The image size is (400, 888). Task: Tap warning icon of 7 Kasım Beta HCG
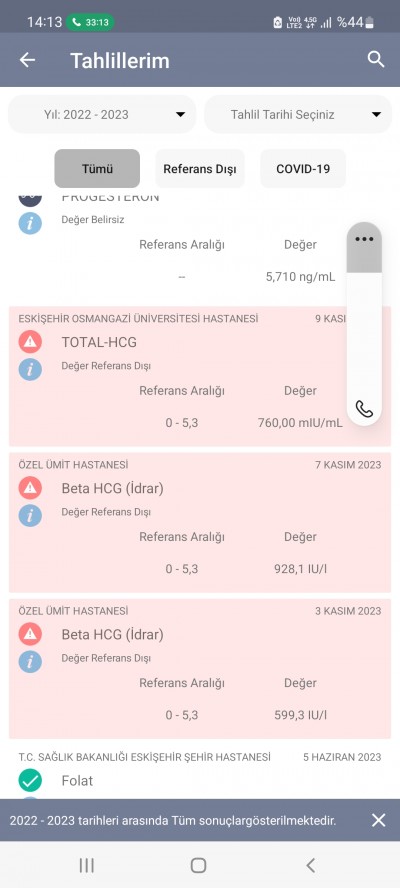(30, 488)
